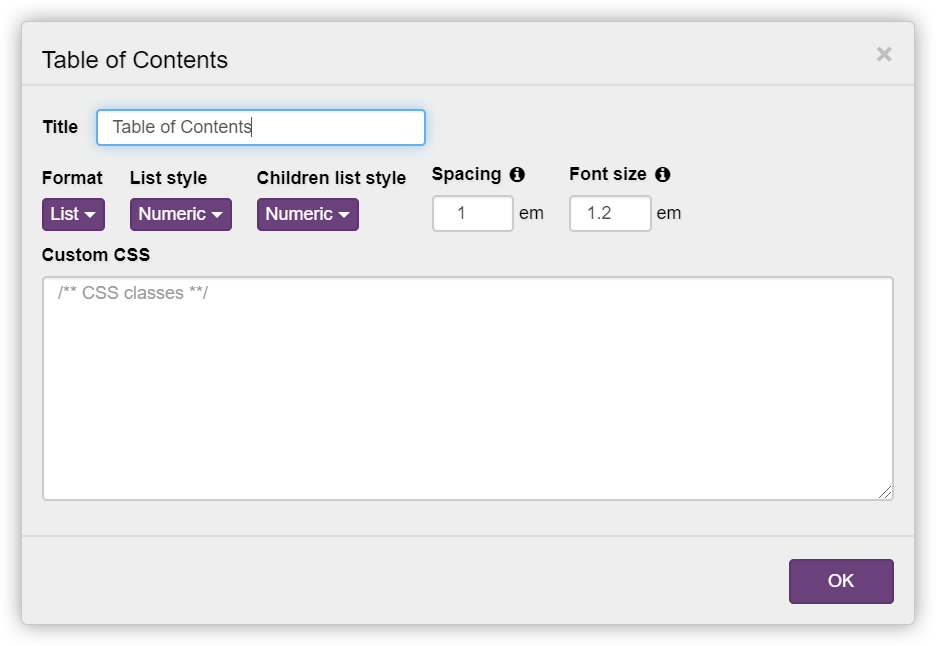Click the Format label text
Image resolution: width=936 pixels, height=646 pixels.
72,178
